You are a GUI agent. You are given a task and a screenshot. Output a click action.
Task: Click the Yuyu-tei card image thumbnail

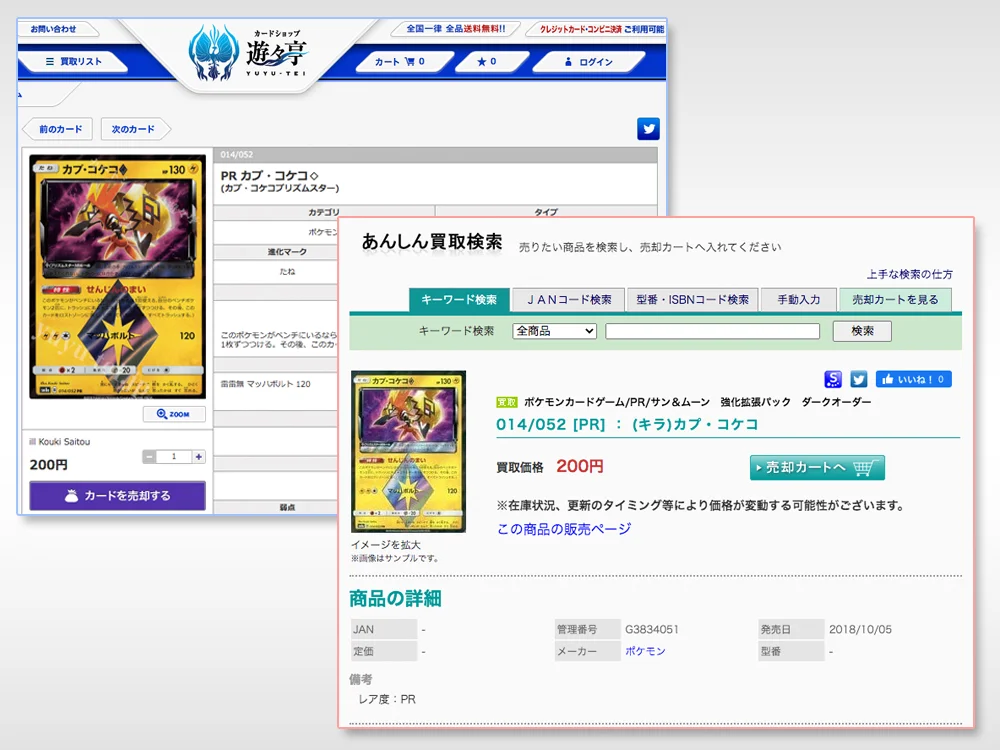(118, 277)
